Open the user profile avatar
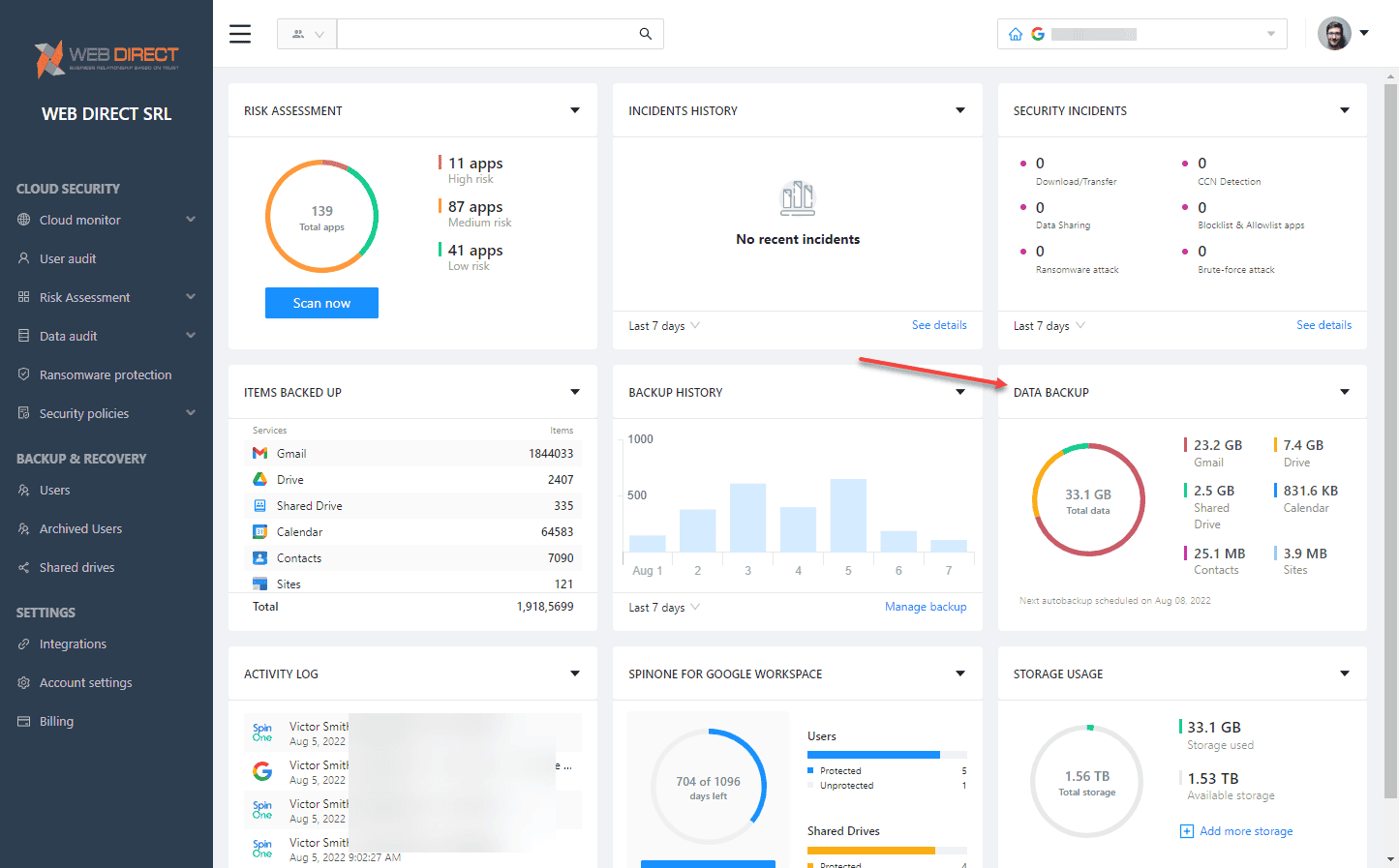1399x868 pixels. click(1334, 34)
